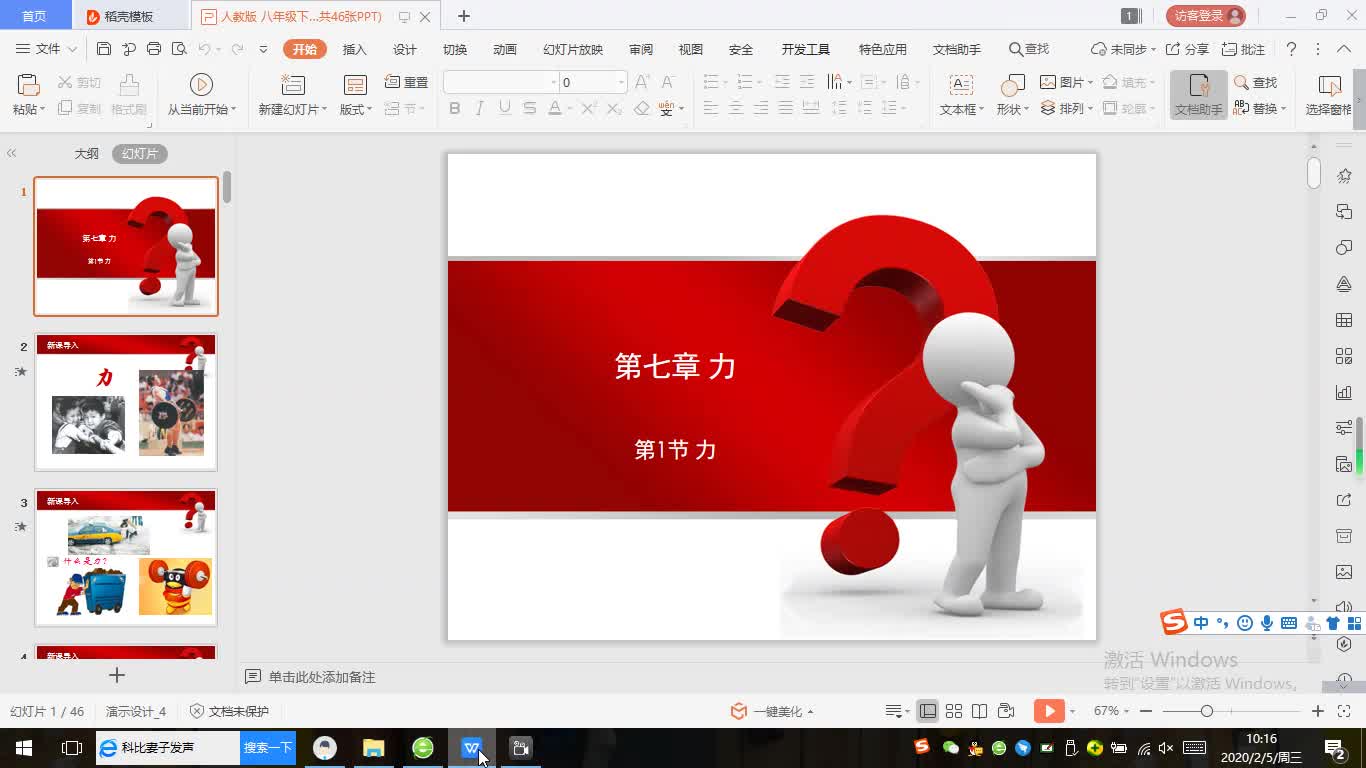Screen dimensions: 1366x768
Task: Click the Print icon
Action: [x=154, y=49]
